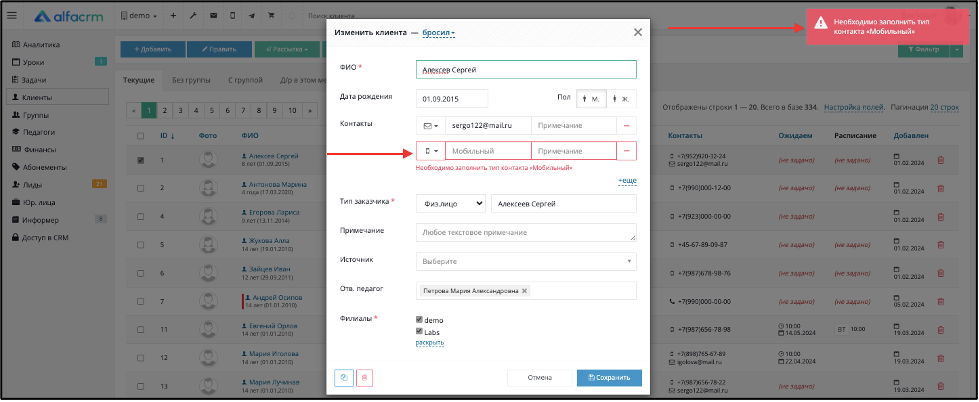Add another contact via +еще link
This screenshot has height=402, width=979.
(627, 180)
